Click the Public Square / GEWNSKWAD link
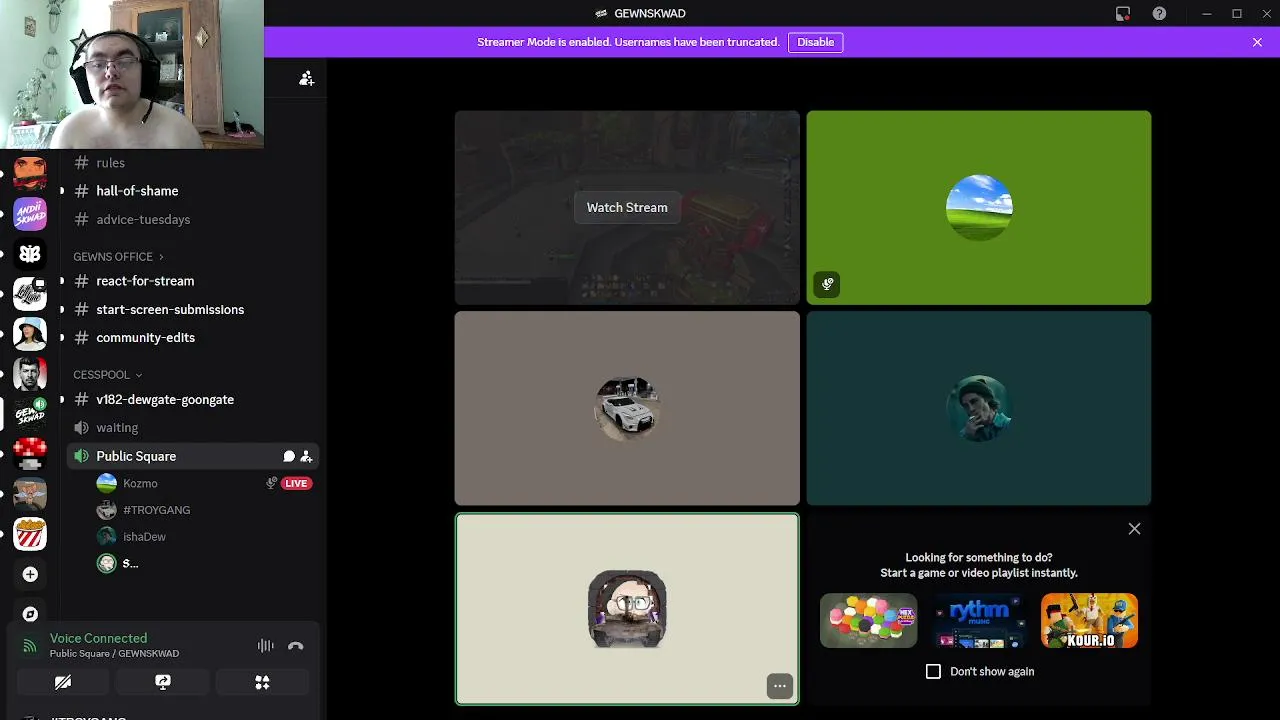Viewport: 1280px width, 720px height. 114,654
